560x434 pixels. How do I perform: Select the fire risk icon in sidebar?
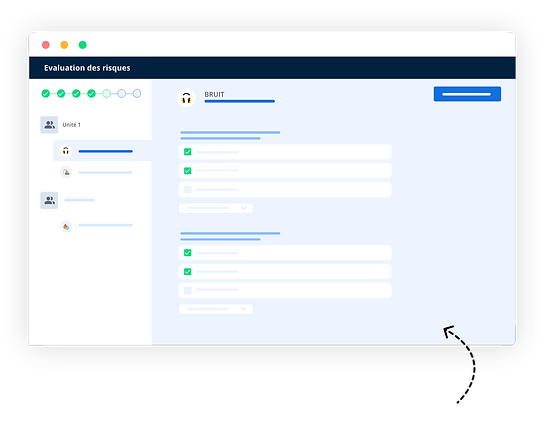66,226
